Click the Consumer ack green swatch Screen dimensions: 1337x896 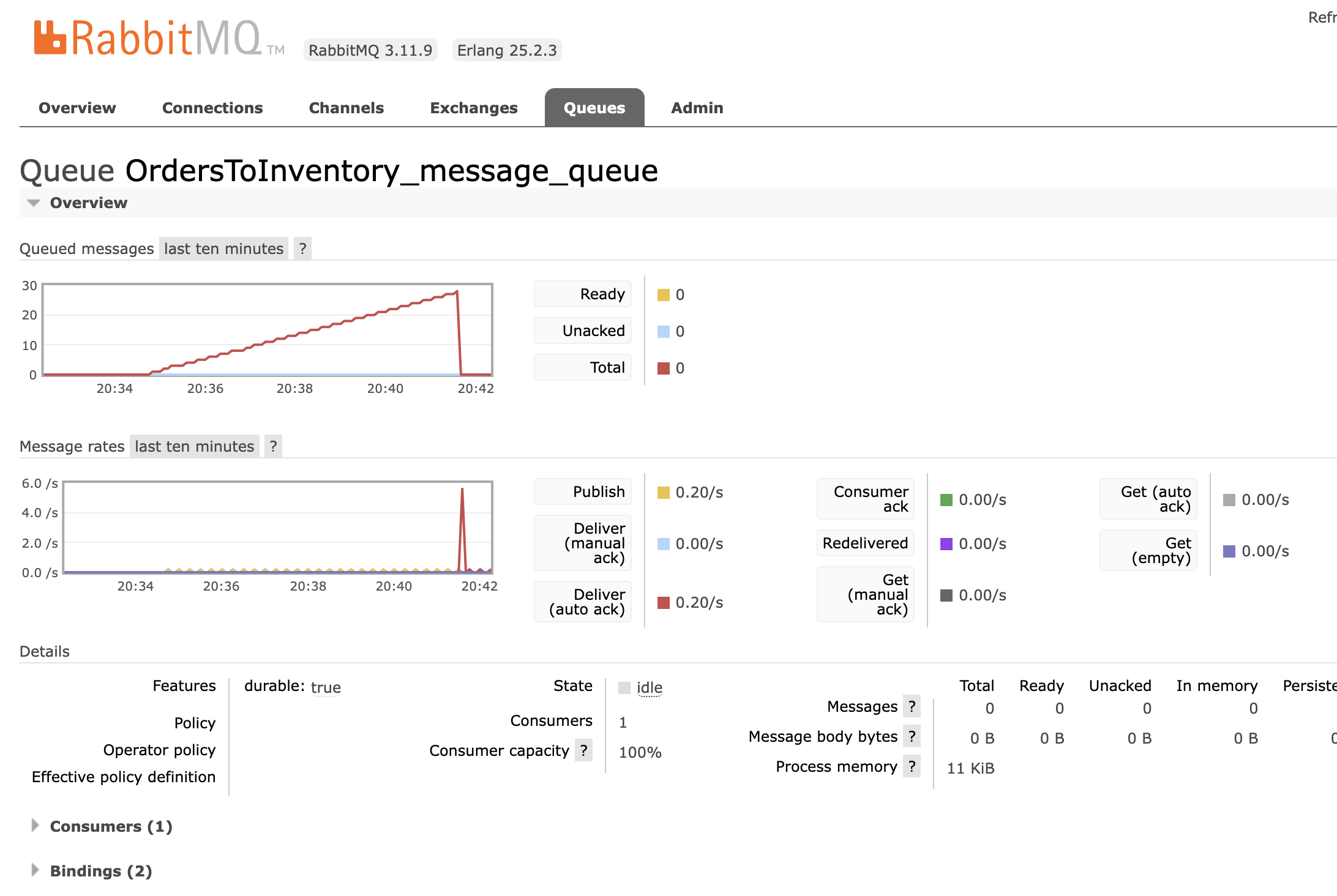point(946,500)
